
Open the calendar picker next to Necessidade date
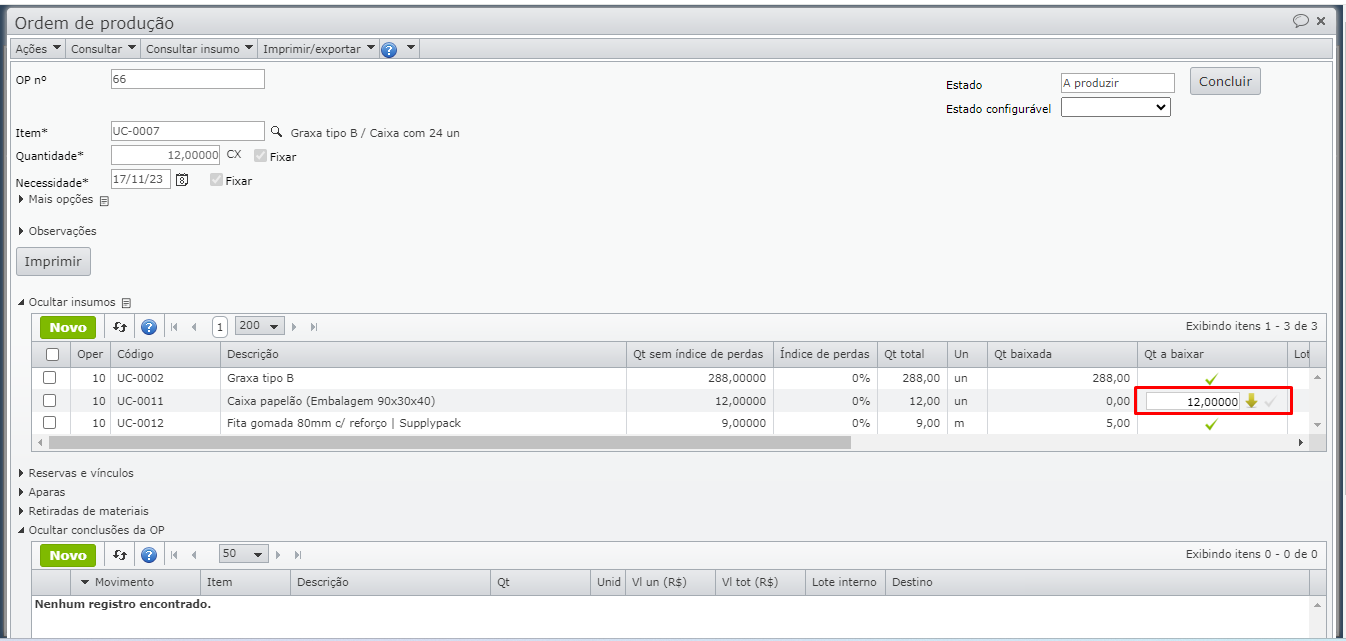[182, 180]
